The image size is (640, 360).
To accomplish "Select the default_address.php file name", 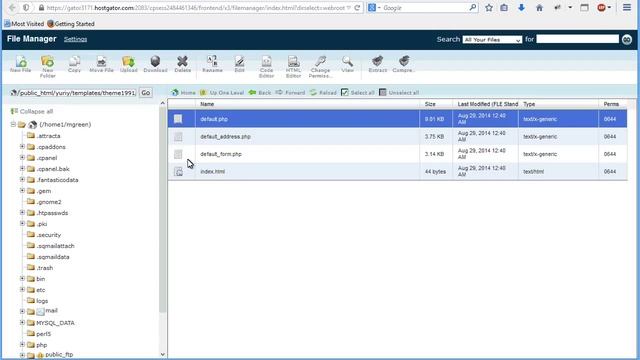I will [225, 137].
